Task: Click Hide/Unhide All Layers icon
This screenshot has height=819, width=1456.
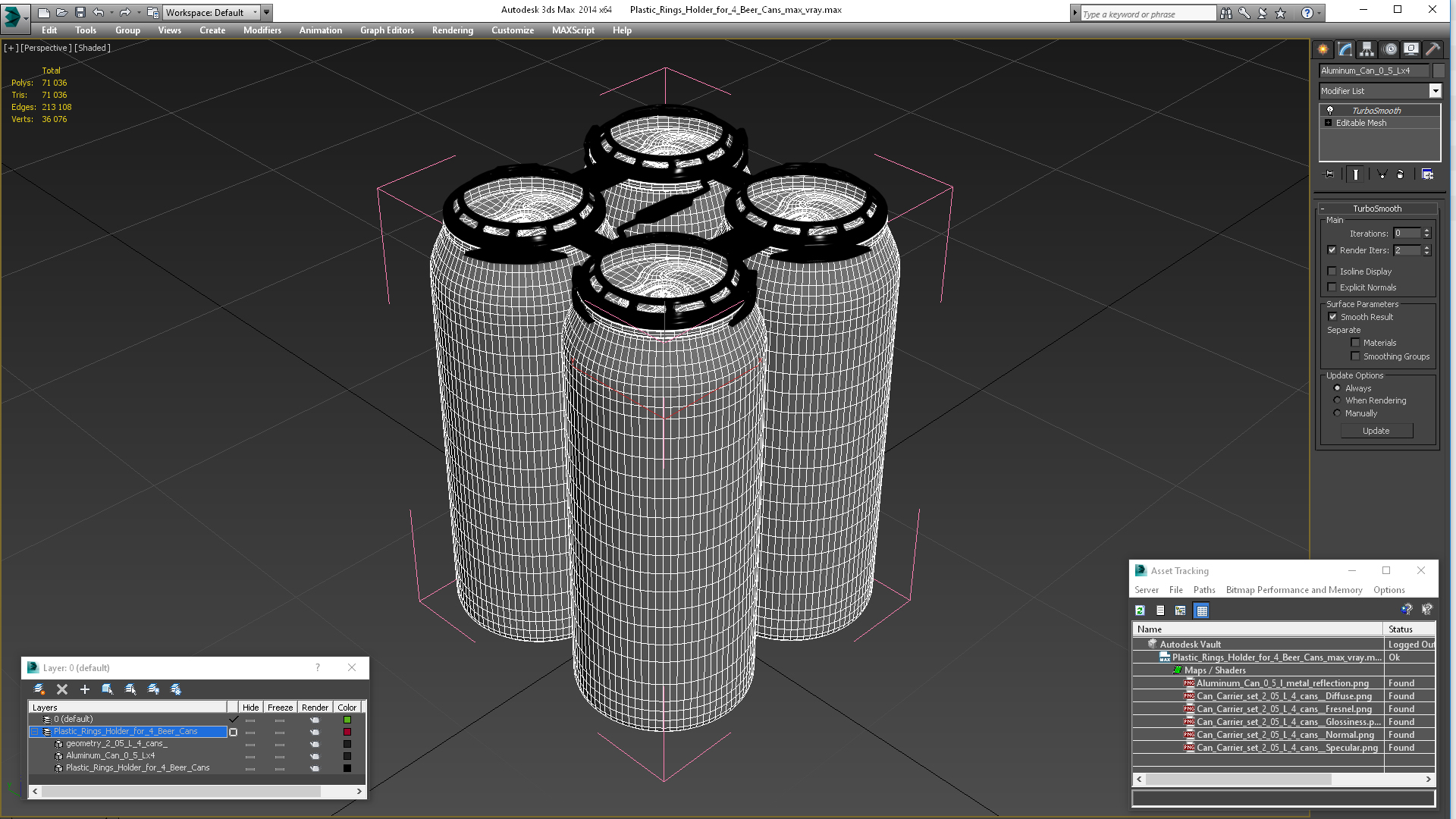Action: (153, 689)
